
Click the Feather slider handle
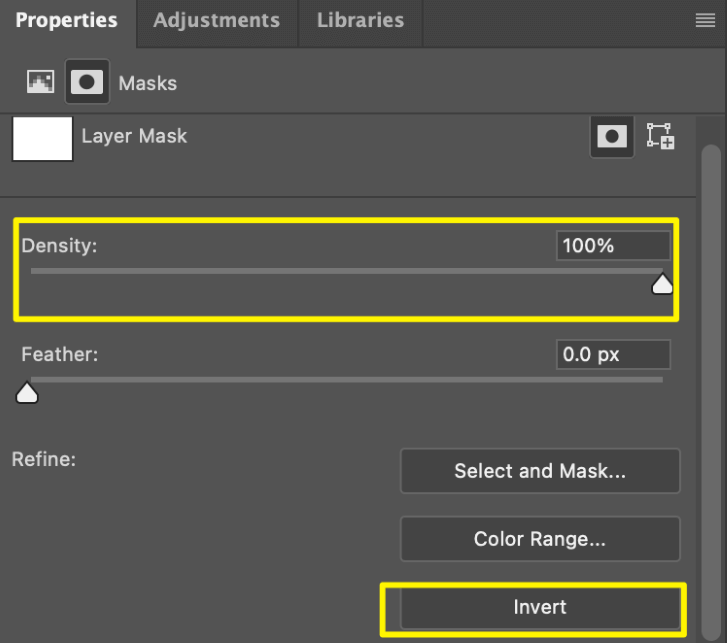tap(27, 393)
